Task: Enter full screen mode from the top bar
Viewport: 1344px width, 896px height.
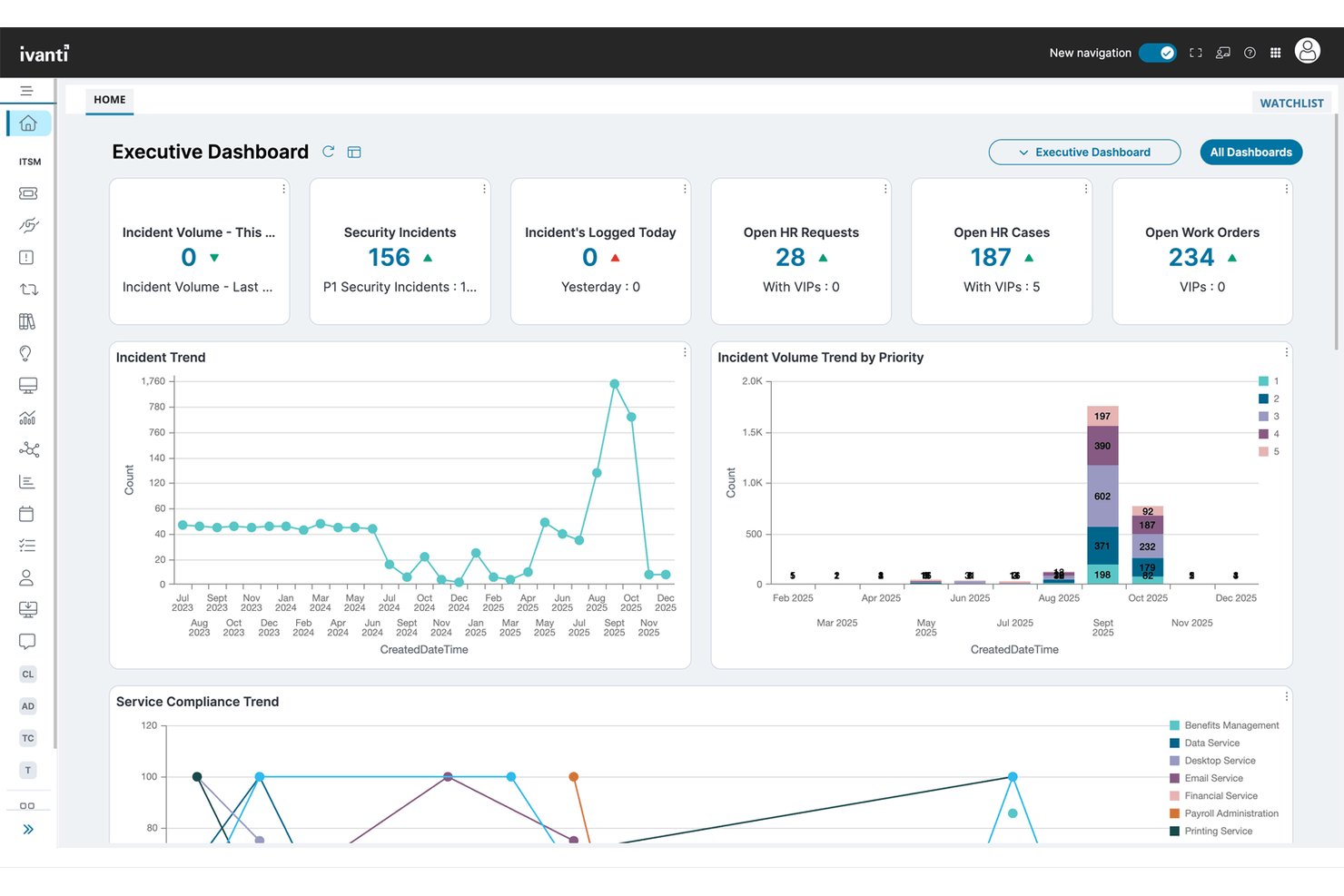Action: click(1196, 53)
